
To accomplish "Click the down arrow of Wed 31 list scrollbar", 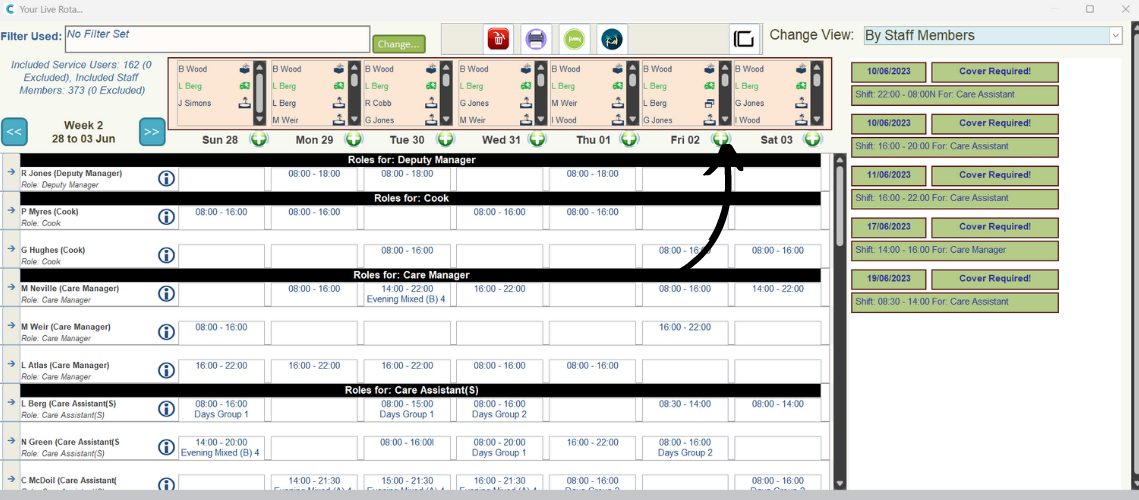I will (x=539, y=119).
